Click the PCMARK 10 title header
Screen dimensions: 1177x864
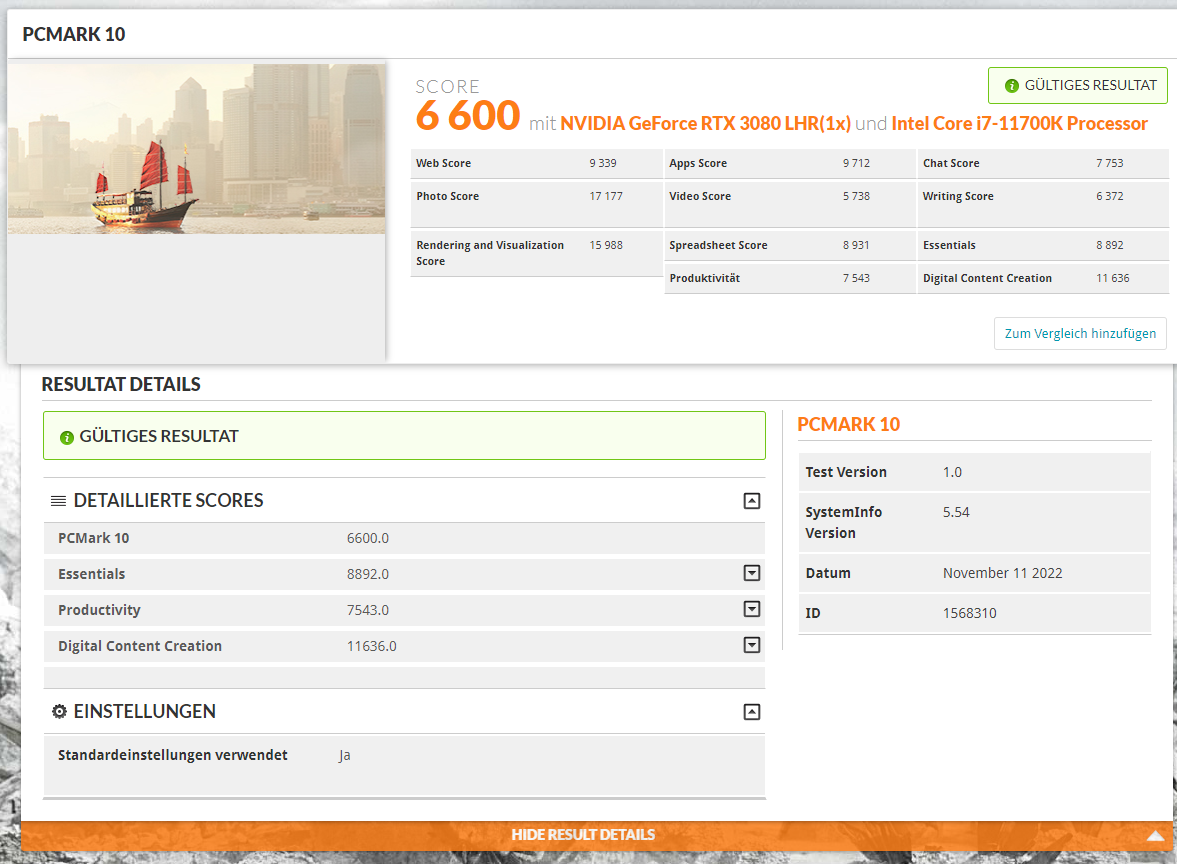point(74,35)
